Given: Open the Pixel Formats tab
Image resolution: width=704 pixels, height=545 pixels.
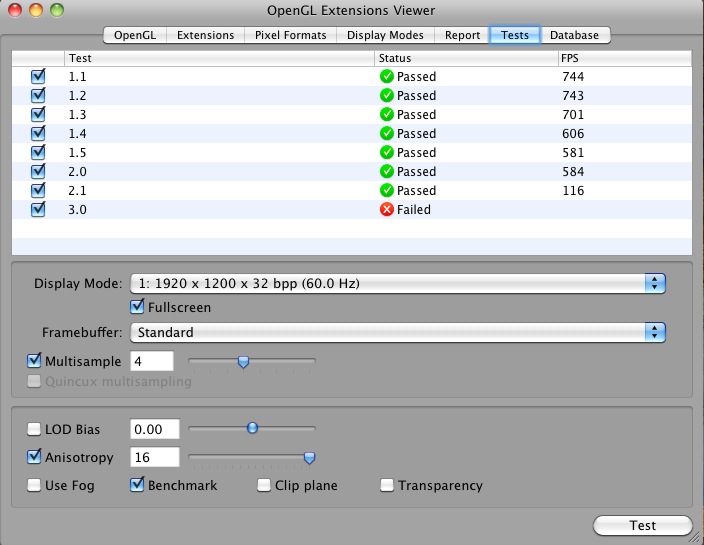Looking at the screenshot, I should pyautogui.click(x=290, y=35).
